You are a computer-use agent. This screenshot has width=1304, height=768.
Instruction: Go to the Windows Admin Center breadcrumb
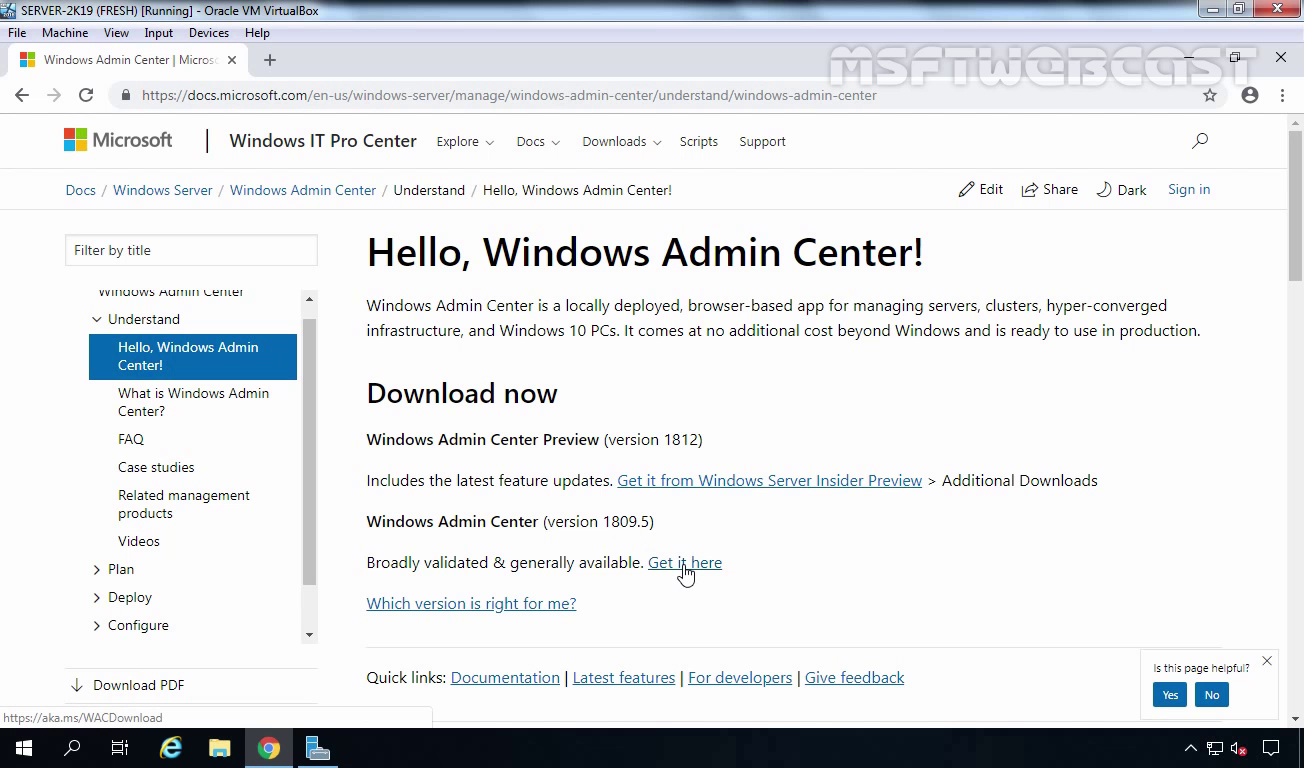click(x=303, y=190)
